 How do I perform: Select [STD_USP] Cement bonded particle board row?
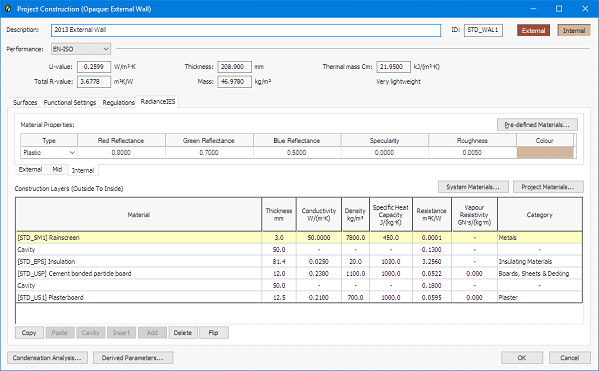(299, 274)
